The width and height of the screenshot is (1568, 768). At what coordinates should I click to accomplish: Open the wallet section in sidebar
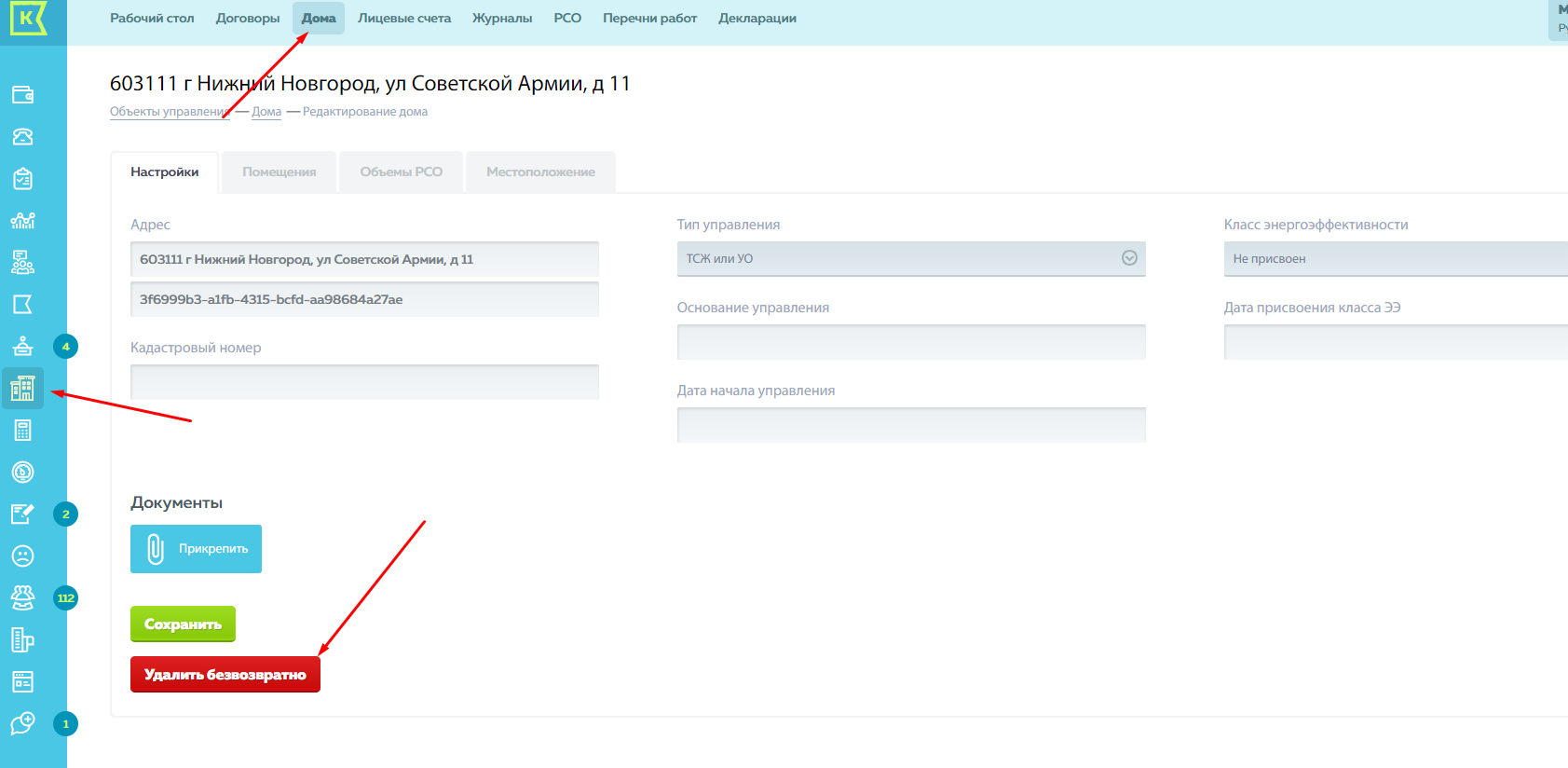click(x=22, y=95)
